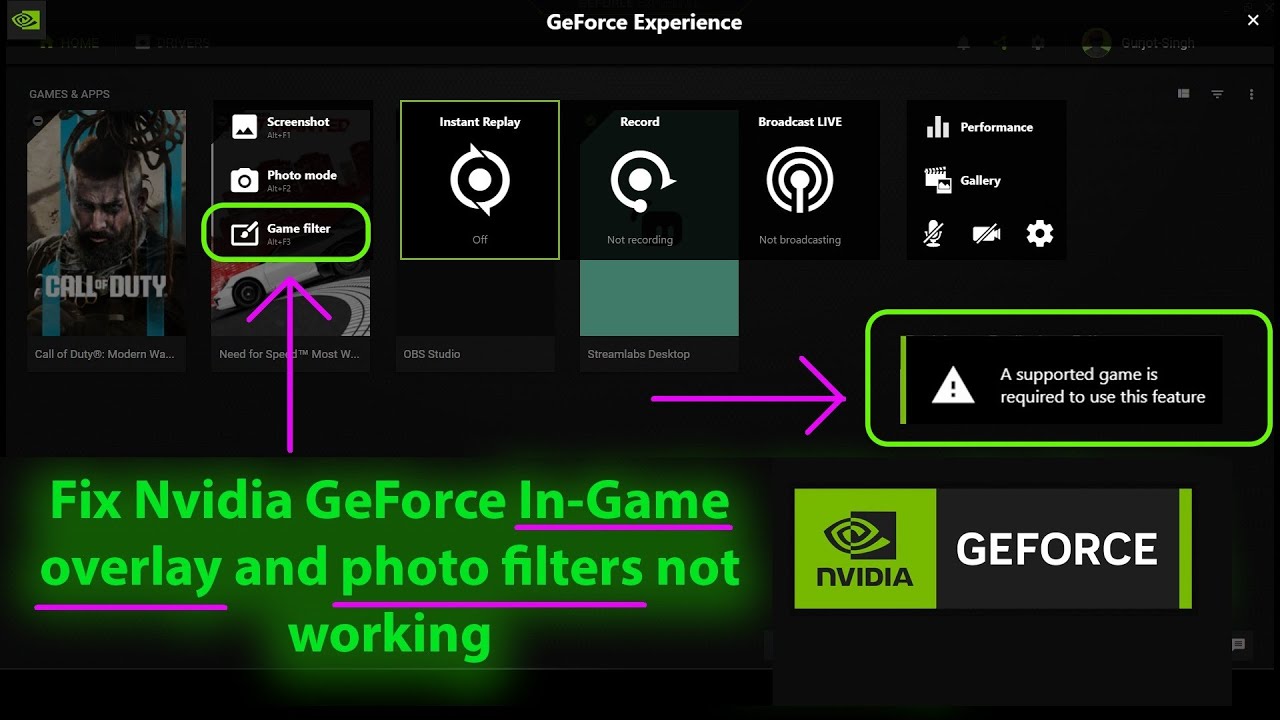
Task: Close the GeForce Experience overlay
Action: click(1253, 20)
